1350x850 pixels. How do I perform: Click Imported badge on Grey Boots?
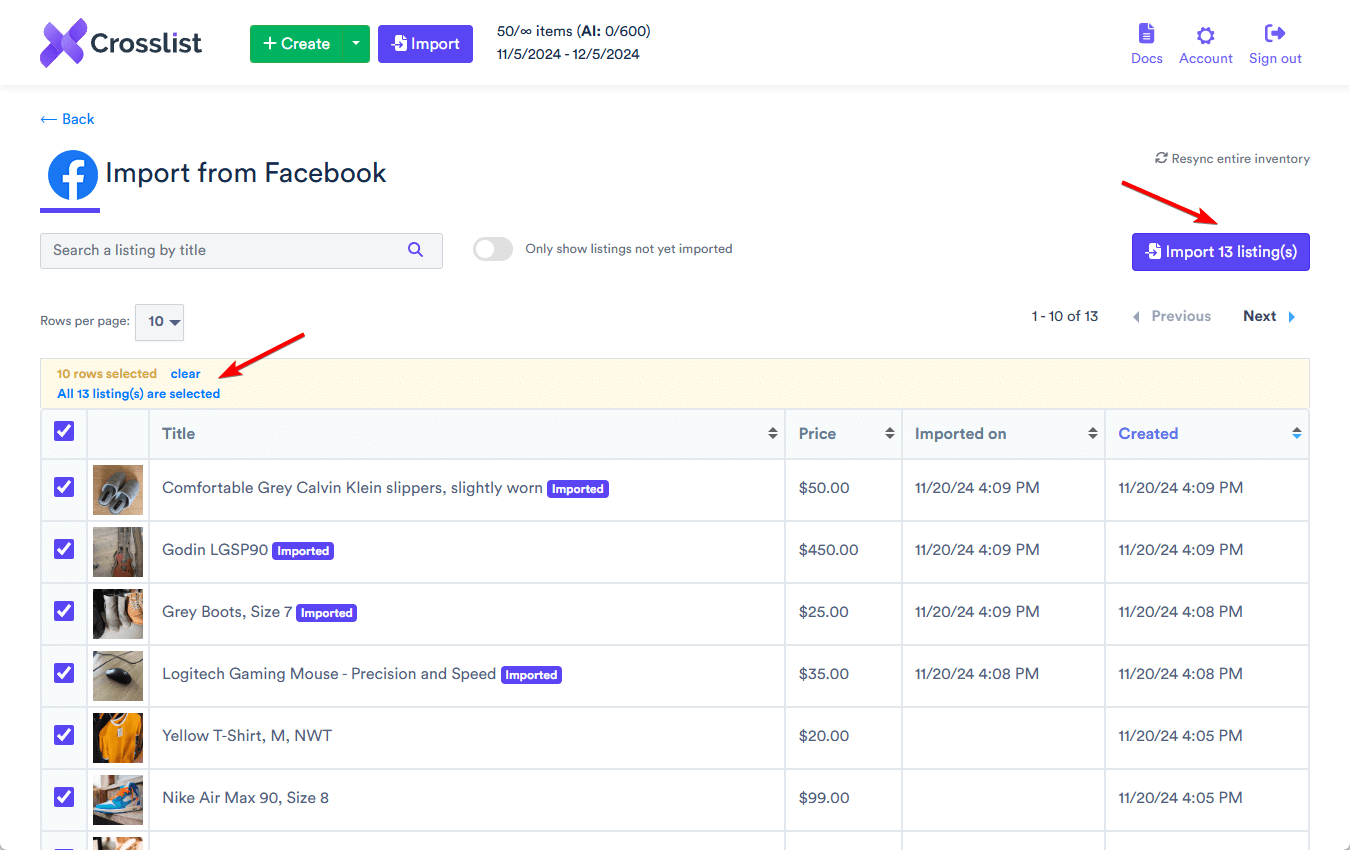click(327, 613)
